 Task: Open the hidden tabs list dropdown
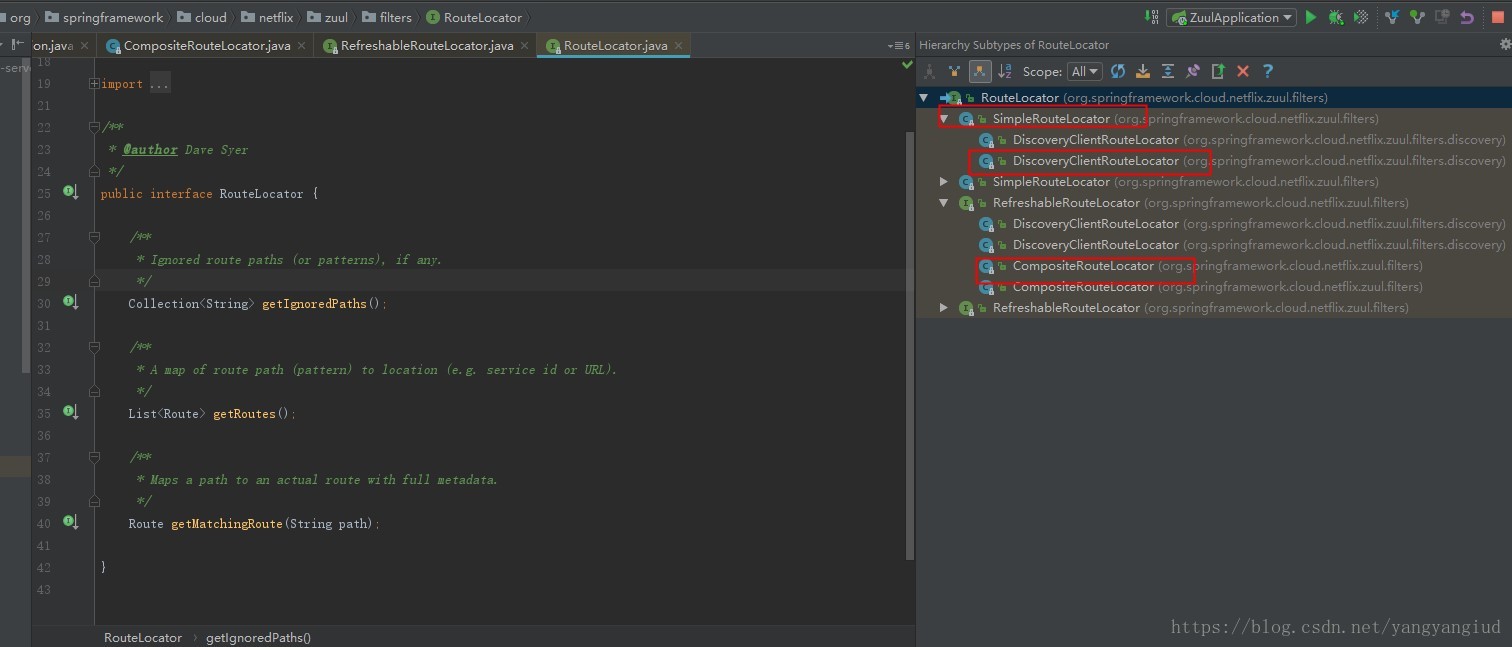(x=898, y=46)
